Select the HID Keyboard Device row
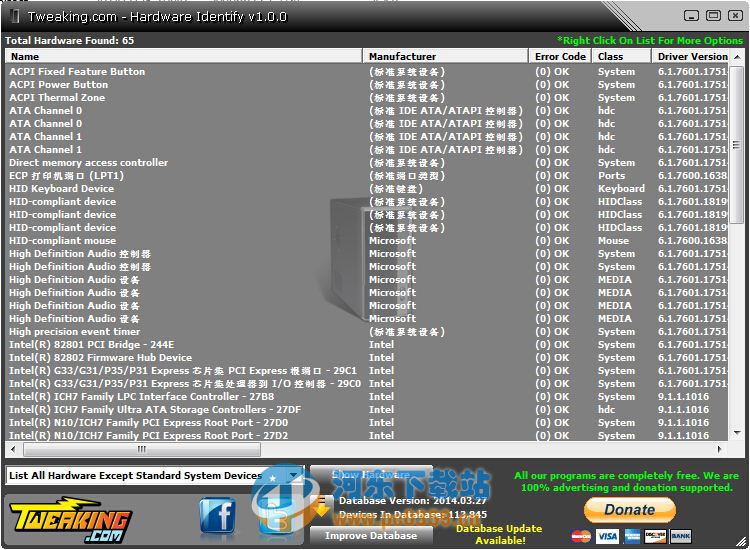Screen dimensions: 750x550 367,188
